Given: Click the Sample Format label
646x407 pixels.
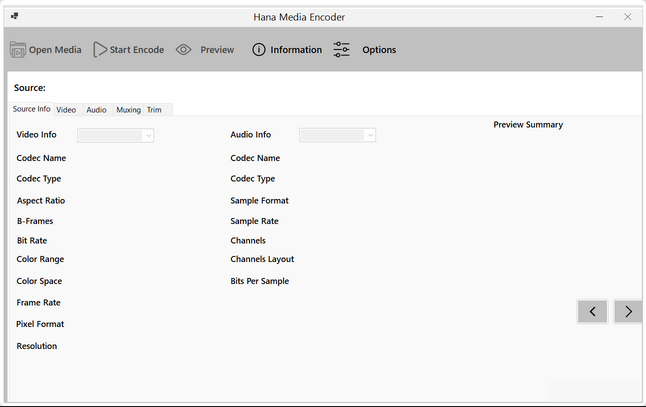Looking at the screenshot, I should 259,201.
